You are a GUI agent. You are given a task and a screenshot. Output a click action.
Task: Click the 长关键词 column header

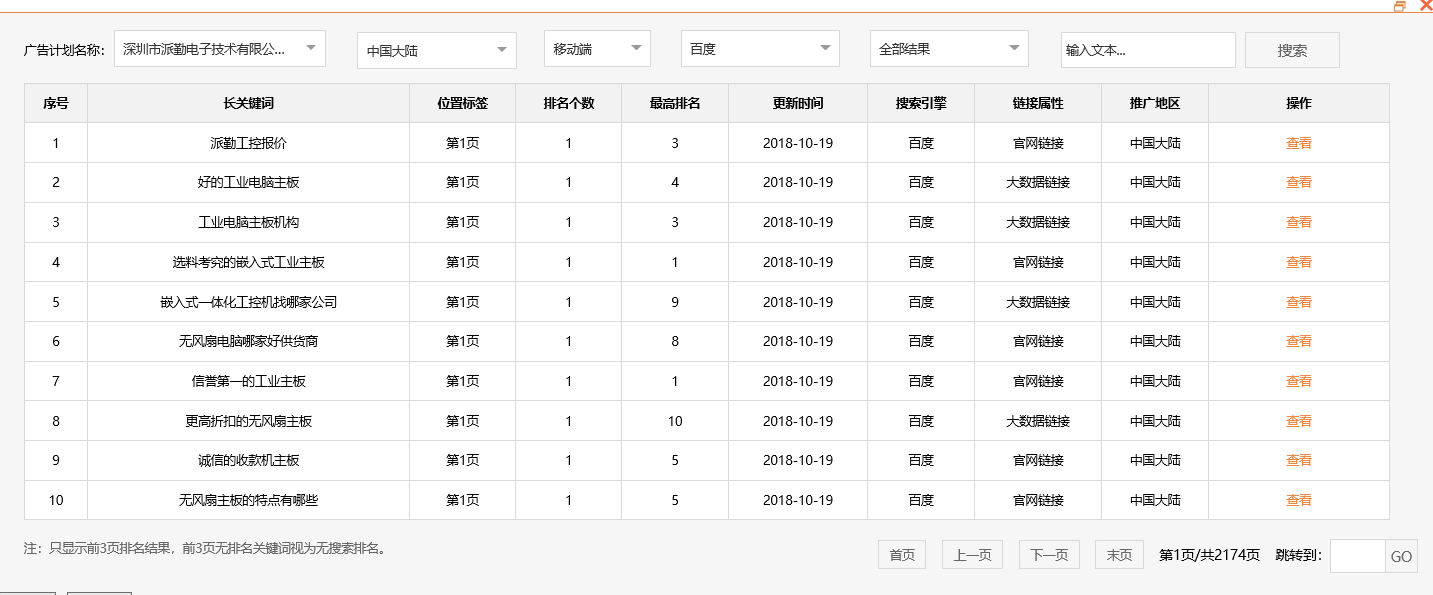(248, 102)
